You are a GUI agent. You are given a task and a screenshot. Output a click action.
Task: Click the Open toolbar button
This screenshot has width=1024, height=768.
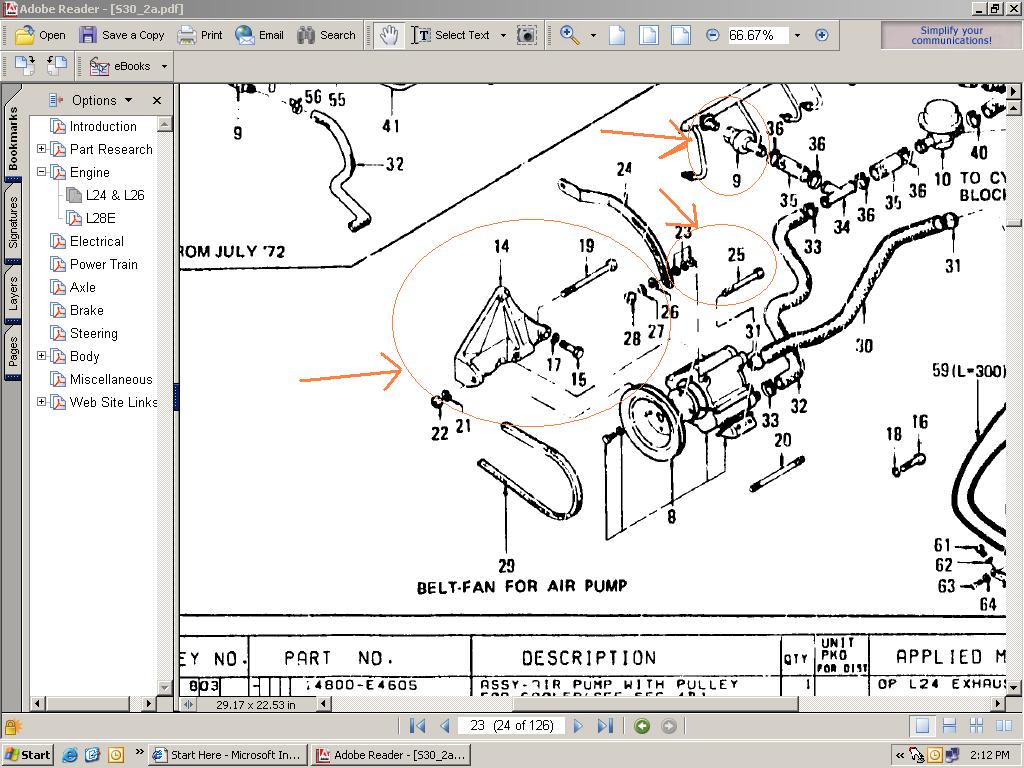point(39,35)
